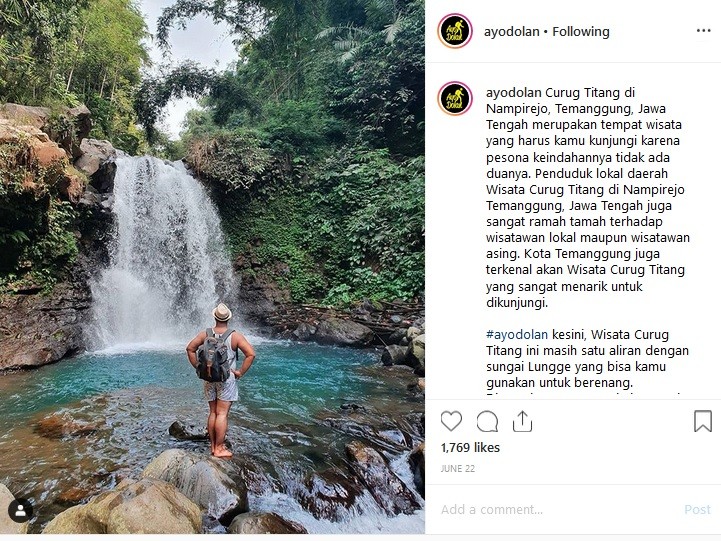Viewport: 721px width, 541px height.
Task: Open the three-dot more options menu
Action: (x=704, y=31)
